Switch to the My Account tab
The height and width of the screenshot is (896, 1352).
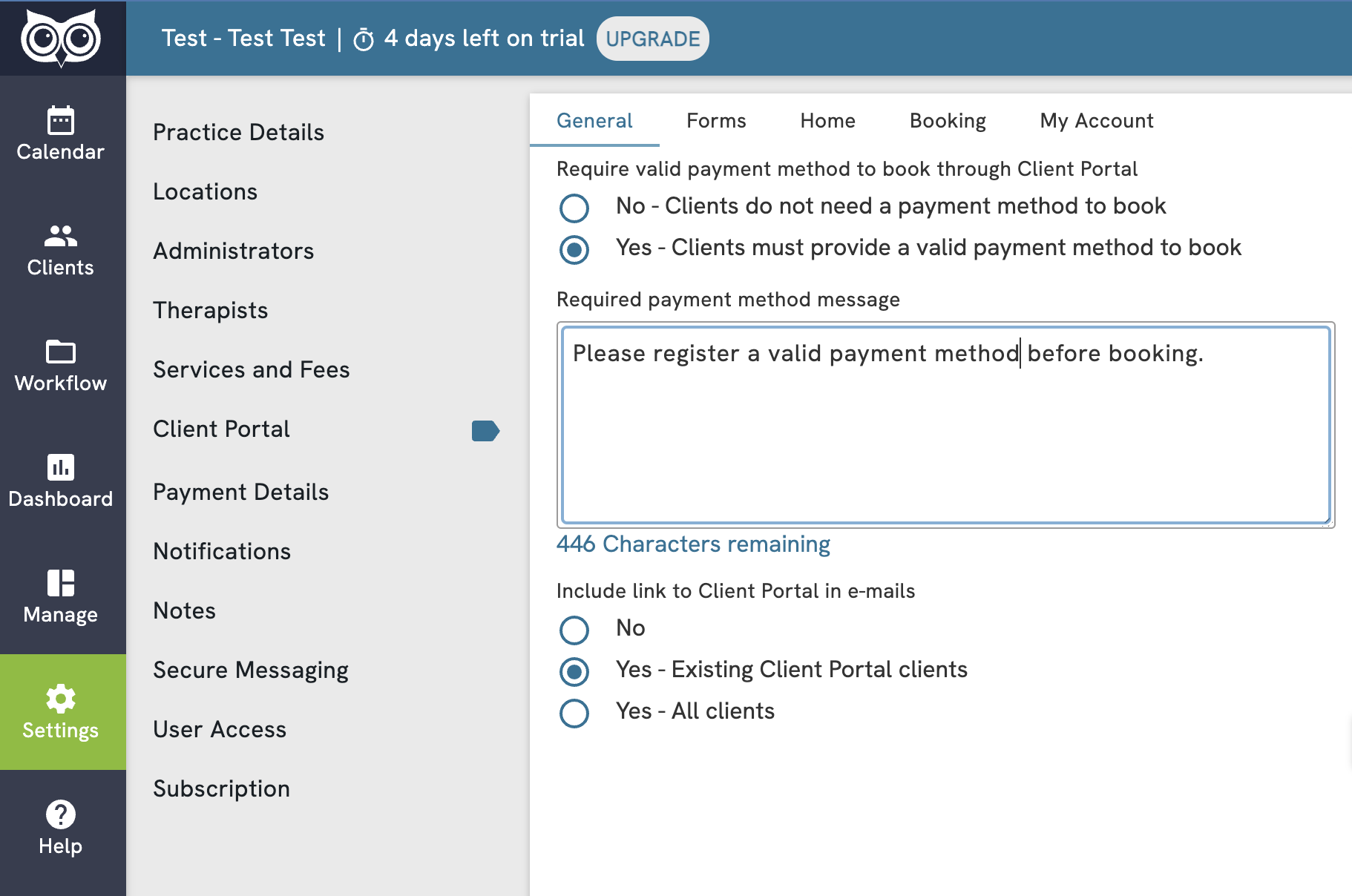(1097, 120)
